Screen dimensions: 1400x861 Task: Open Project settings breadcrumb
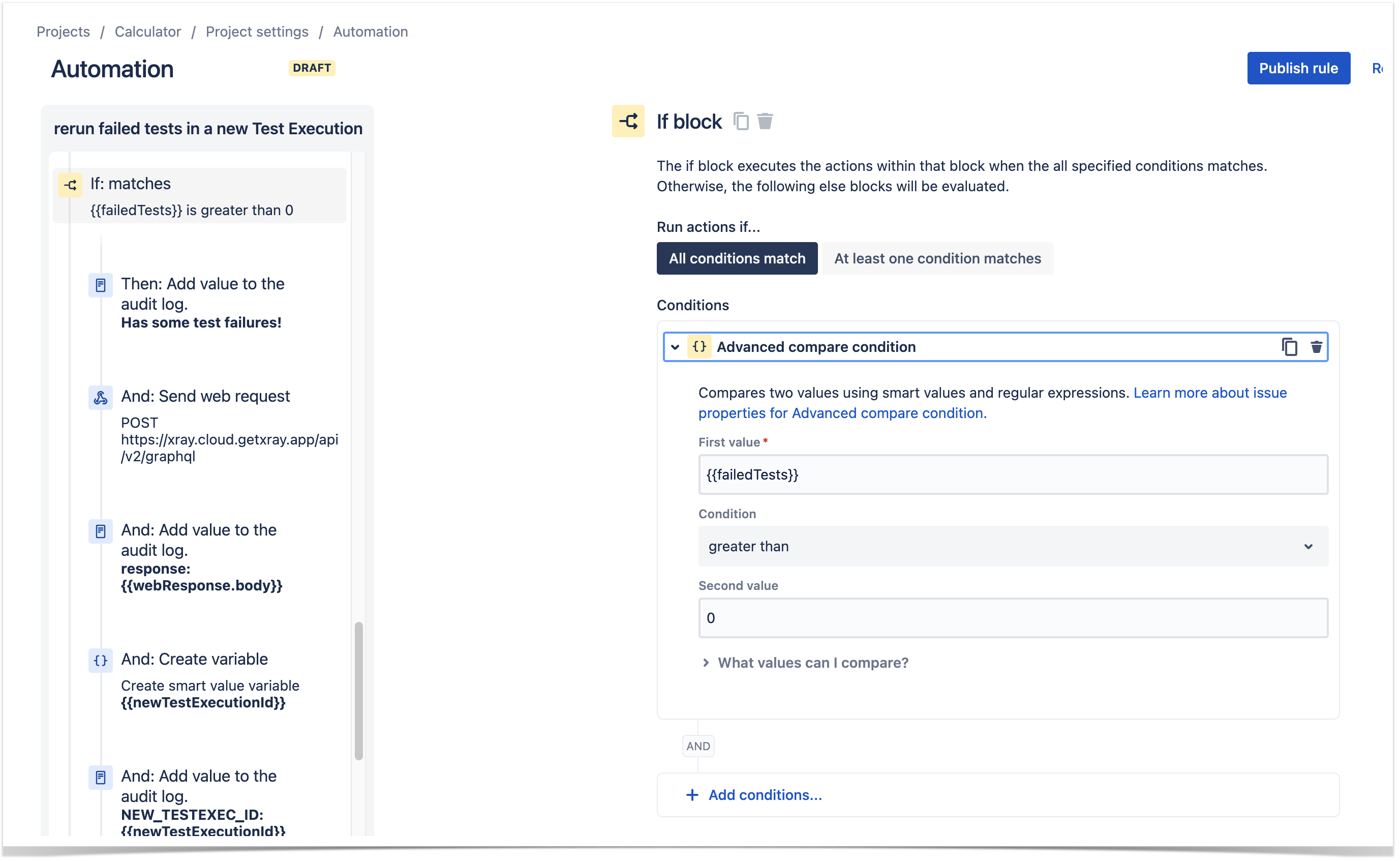point(257,32)
